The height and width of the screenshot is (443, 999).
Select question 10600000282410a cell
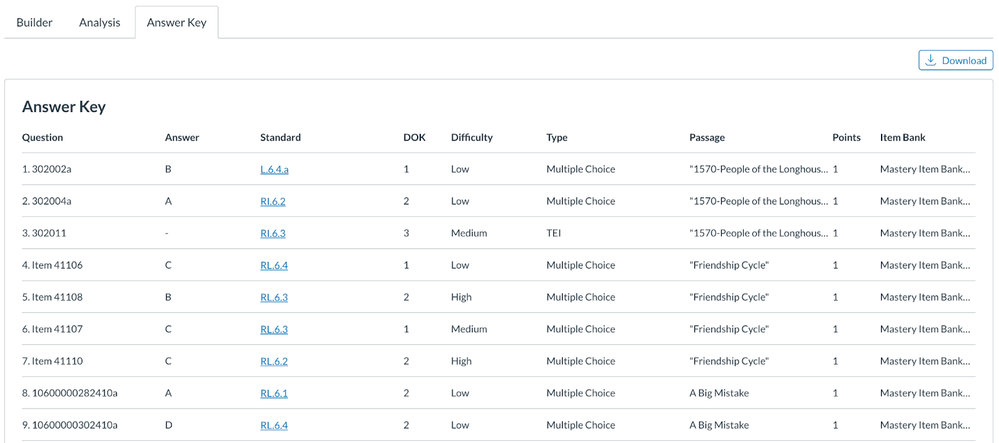pyautogui.click(x=69, y=393)
